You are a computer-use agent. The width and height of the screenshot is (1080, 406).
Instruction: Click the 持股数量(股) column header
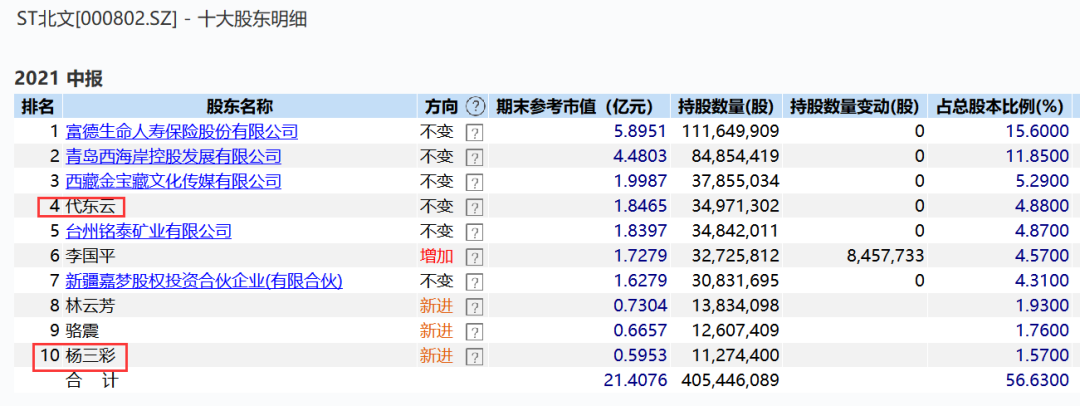click(727, 106)
